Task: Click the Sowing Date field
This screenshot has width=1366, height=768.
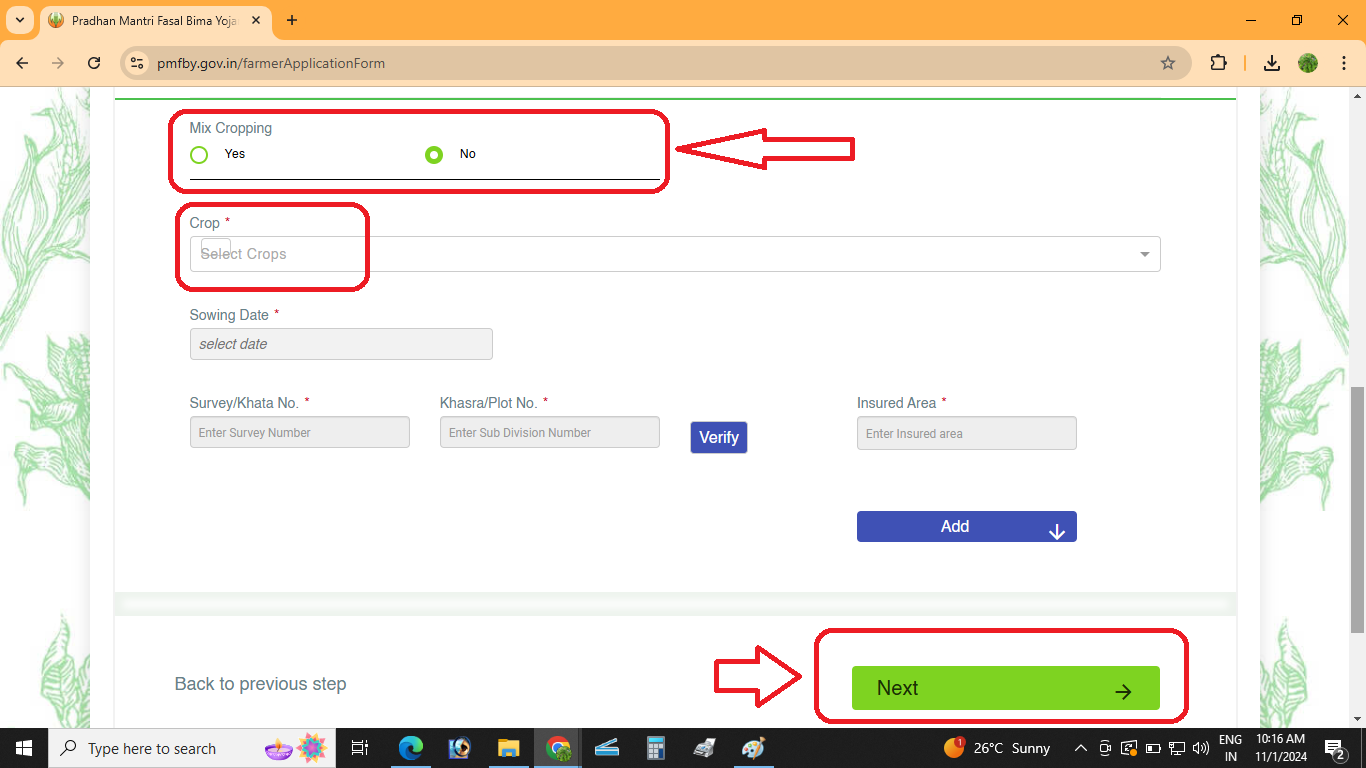Action: tap(340, 344)
